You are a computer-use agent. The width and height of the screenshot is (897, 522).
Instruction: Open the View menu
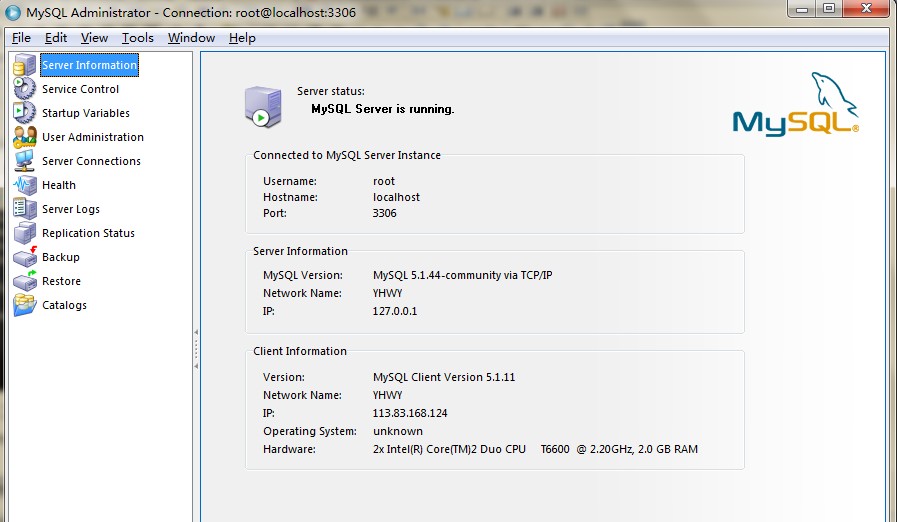click(94, 38)
